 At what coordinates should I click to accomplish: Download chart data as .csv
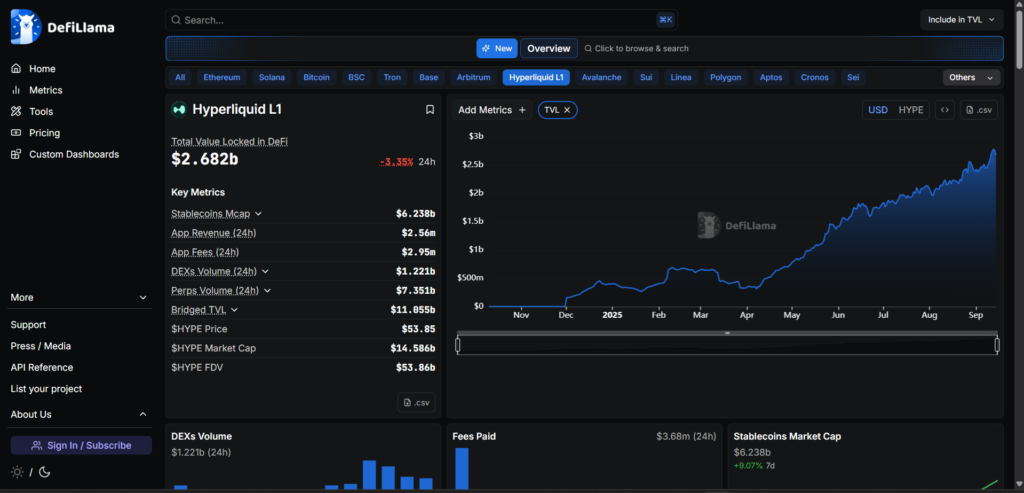coord(979,110)
